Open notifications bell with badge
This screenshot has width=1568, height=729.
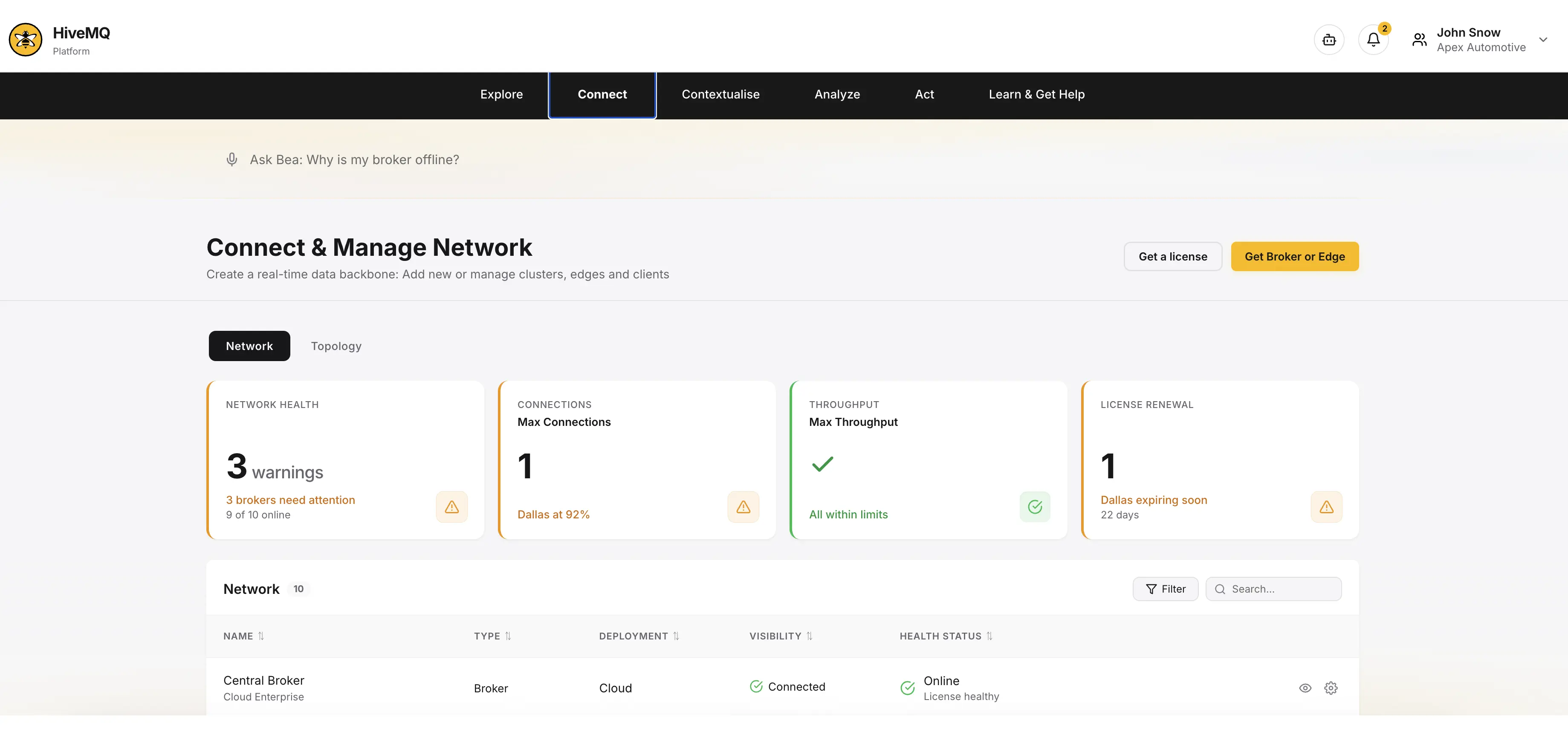1373,40
